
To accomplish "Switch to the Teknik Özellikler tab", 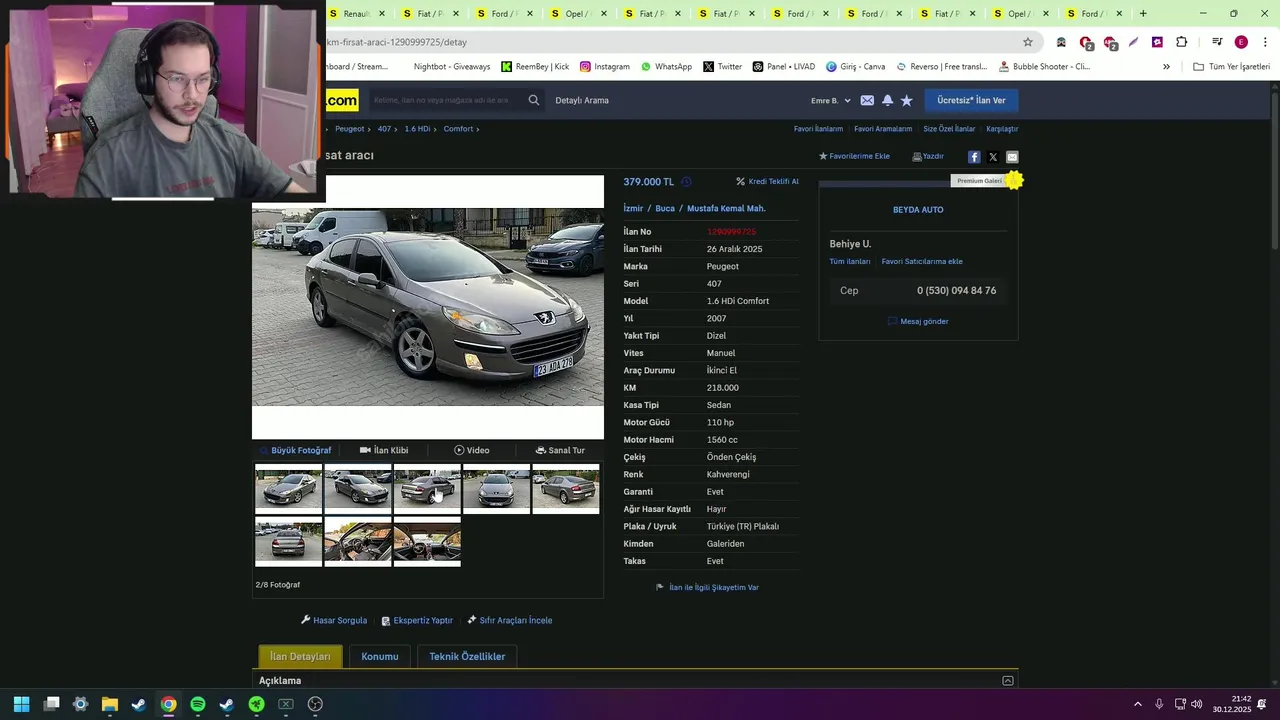I will (467, 656).
